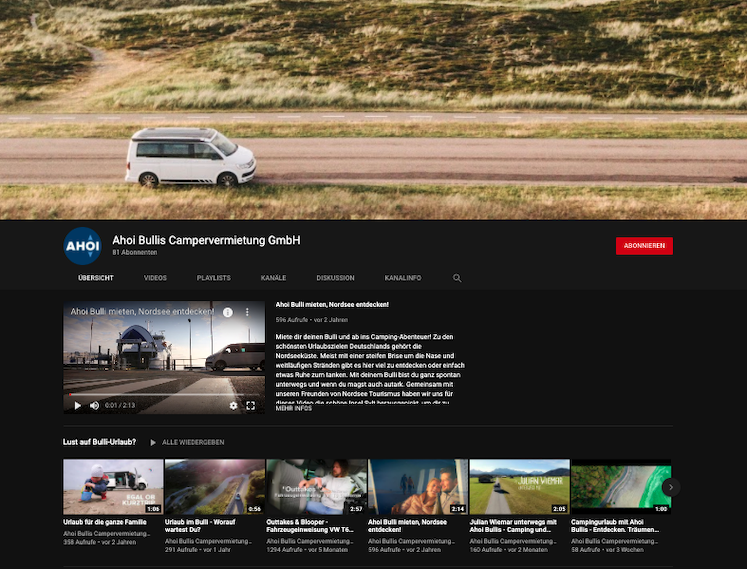Switch to the ÜBERSICHT tab

[96, 278]
